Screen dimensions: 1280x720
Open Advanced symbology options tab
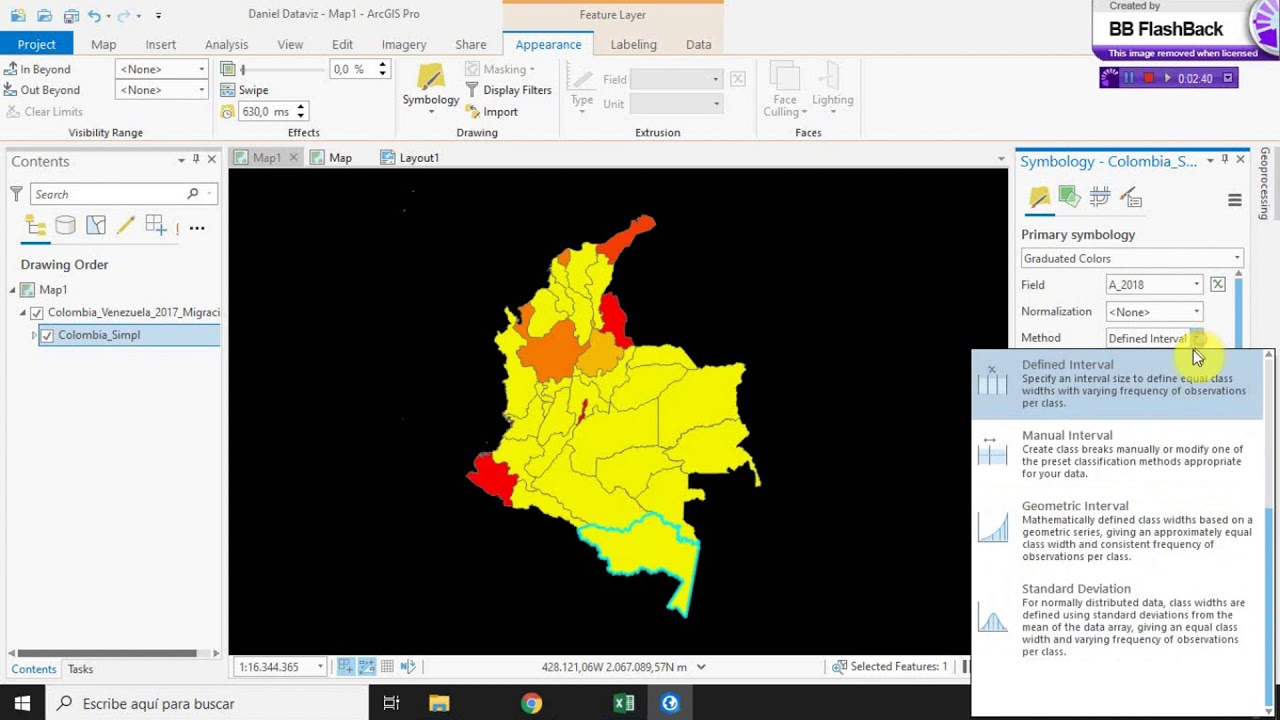coord(1131,197)
